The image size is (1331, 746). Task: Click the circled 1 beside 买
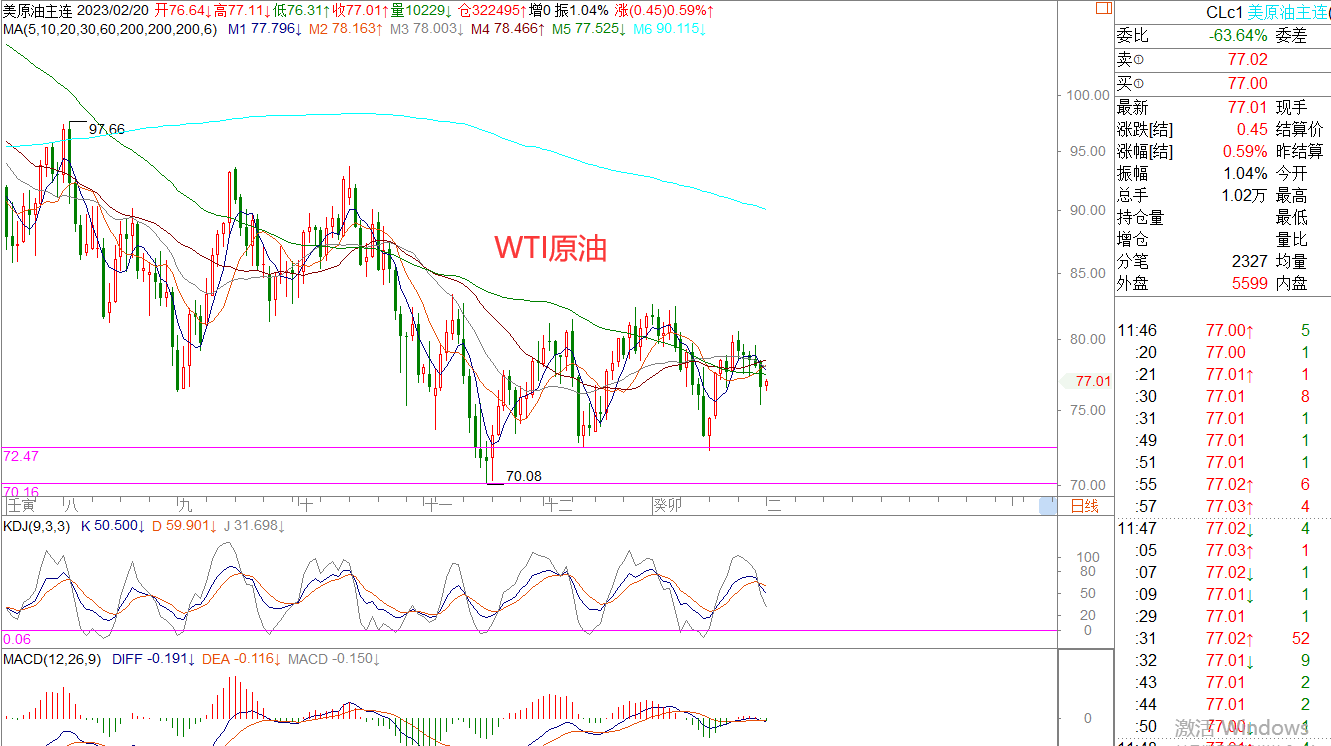1139,84
